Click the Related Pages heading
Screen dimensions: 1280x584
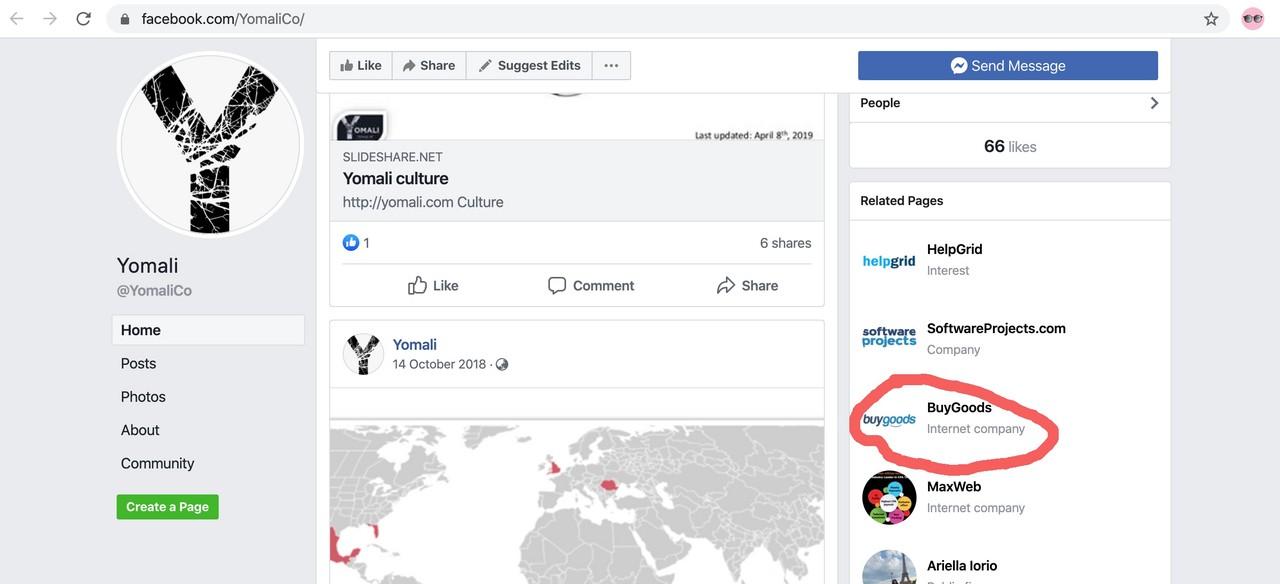[x=902, y=201]
